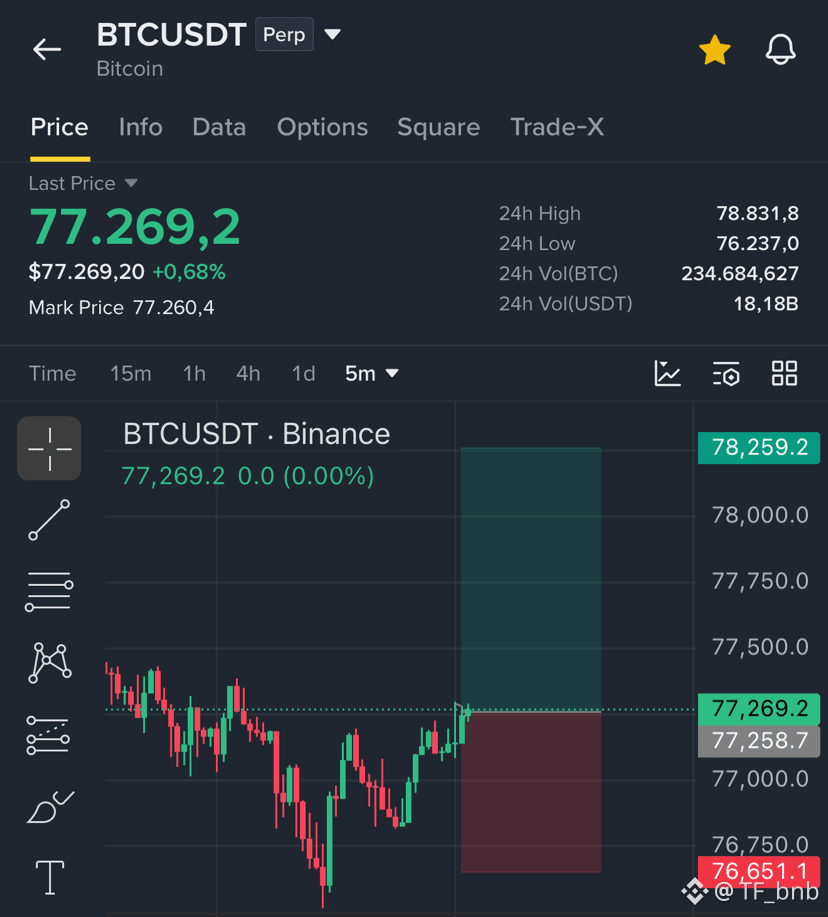Open chart indicators line-graph icon
The width and height of the screenshot is (828, 917).
[x=667, y=373]
